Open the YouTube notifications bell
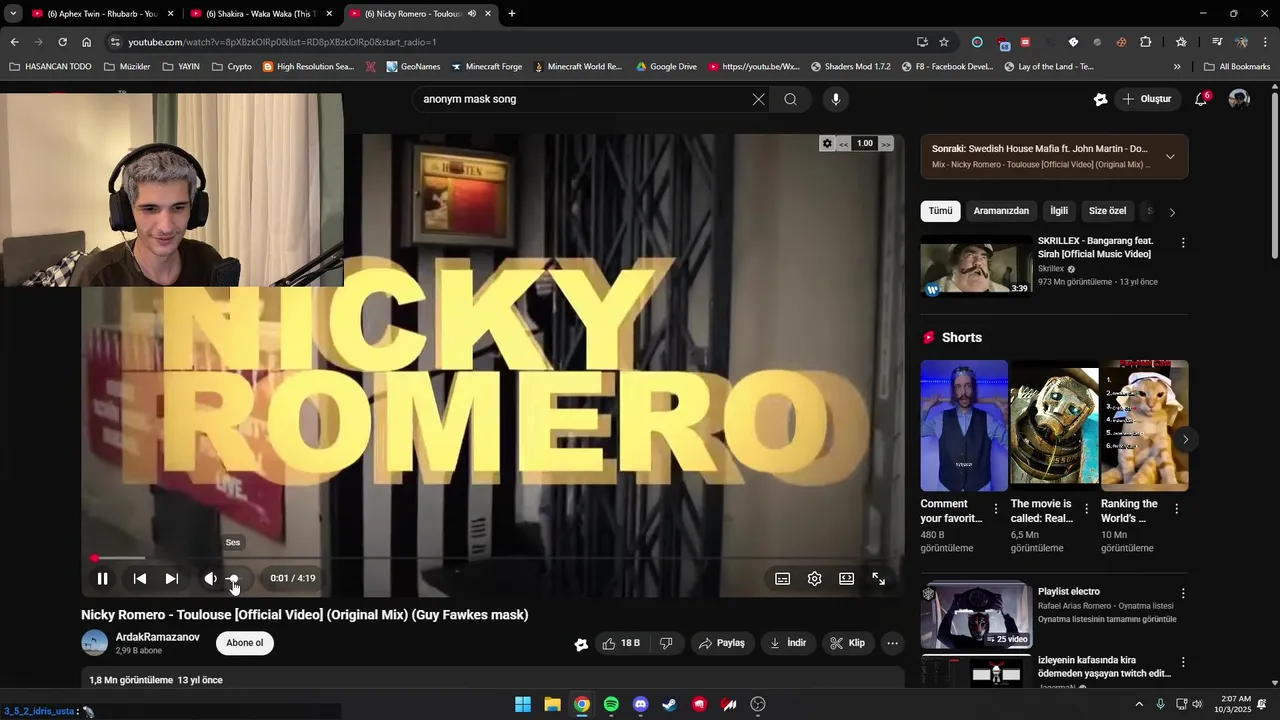 coord(1201,99)
